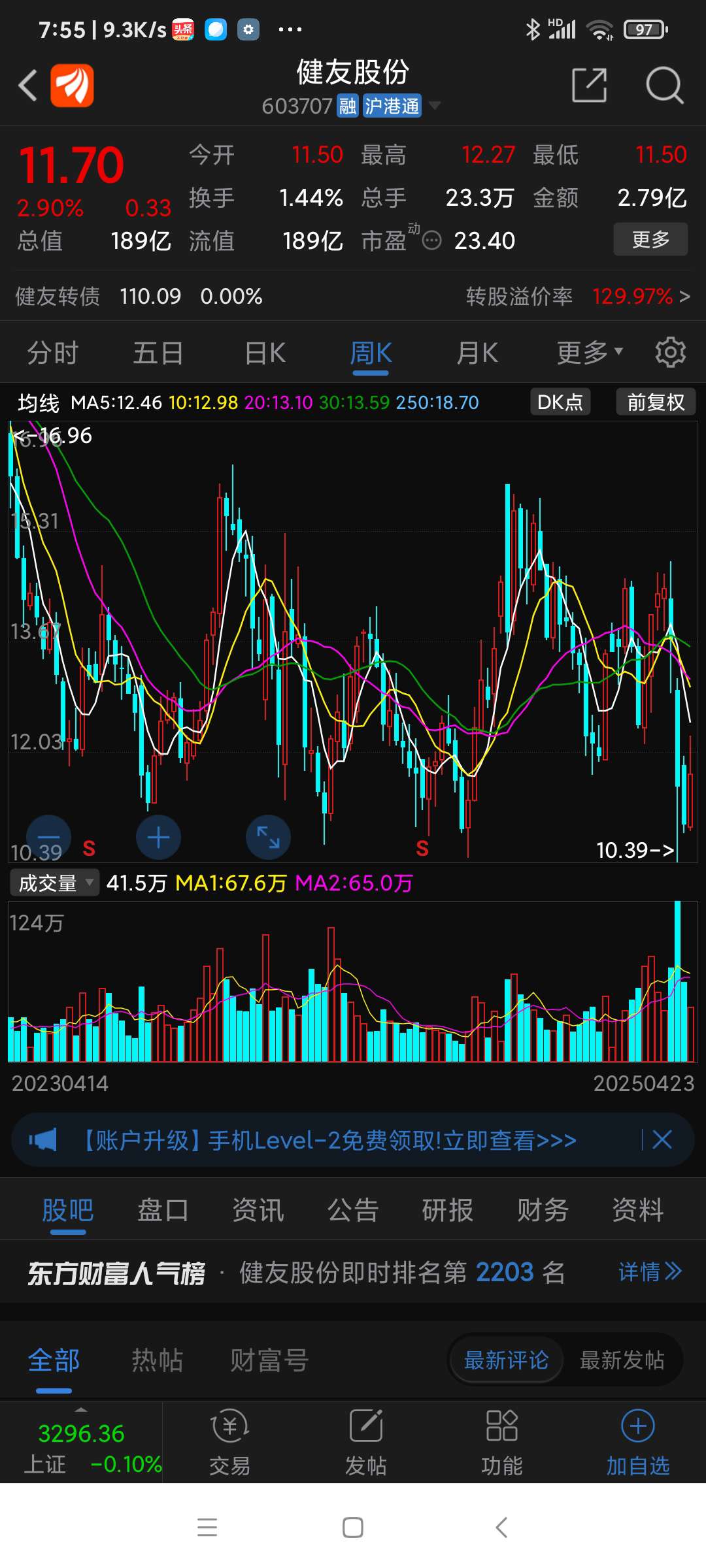The width and height of the screenshot is (706, 1568).
Task: Switch to 月K chart tab
Action: tap(477, 353)
